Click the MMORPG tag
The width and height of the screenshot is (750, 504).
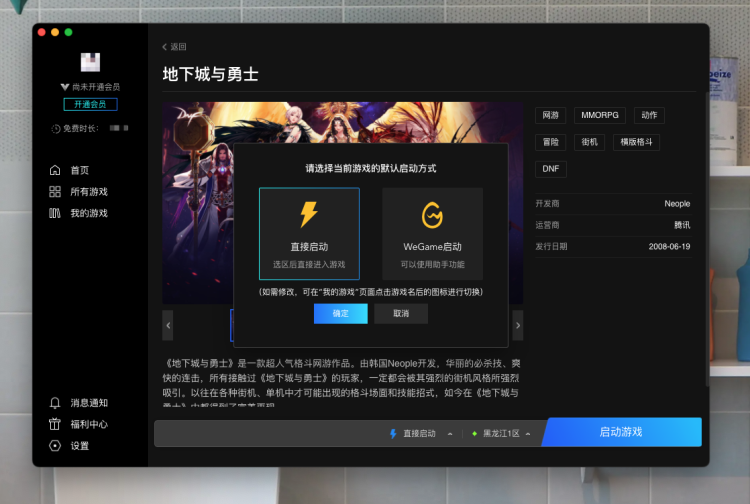pyautogui.click(x=600, y=115)
